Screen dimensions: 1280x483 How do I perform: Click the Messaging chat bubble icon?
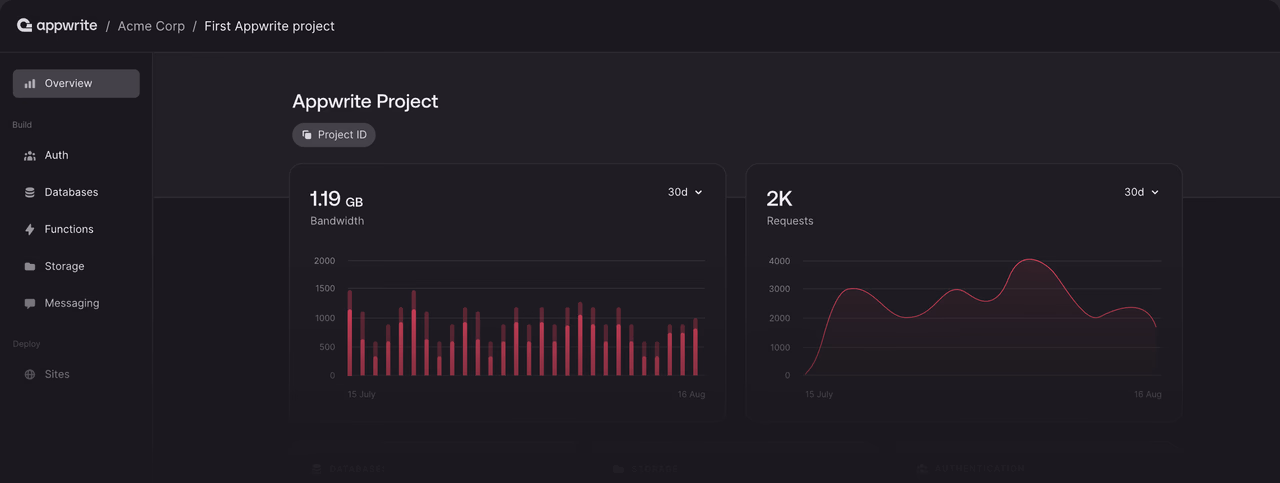(x=30, y=303)
